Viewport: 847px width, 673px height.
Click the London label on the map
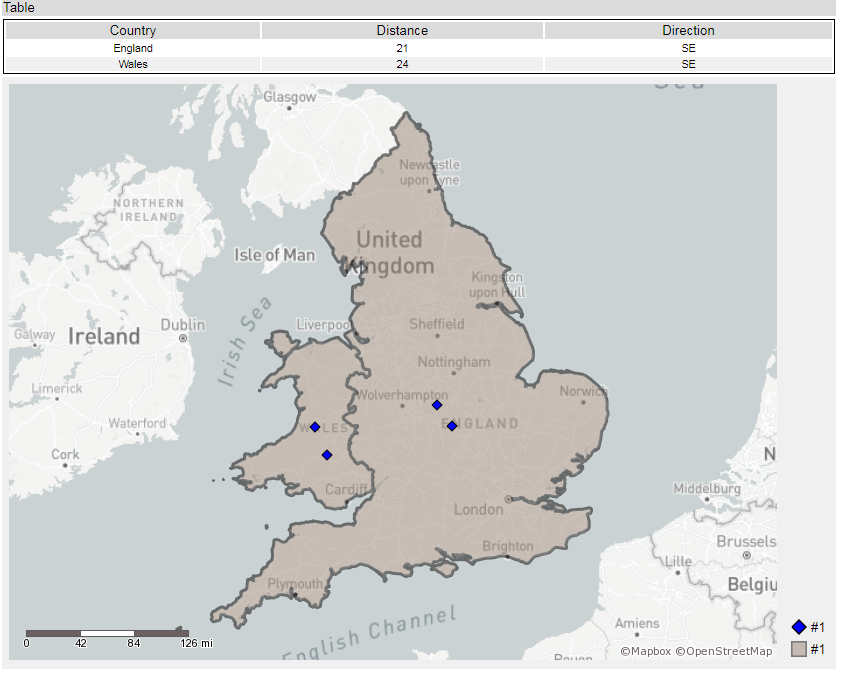[x=478, y=509]
